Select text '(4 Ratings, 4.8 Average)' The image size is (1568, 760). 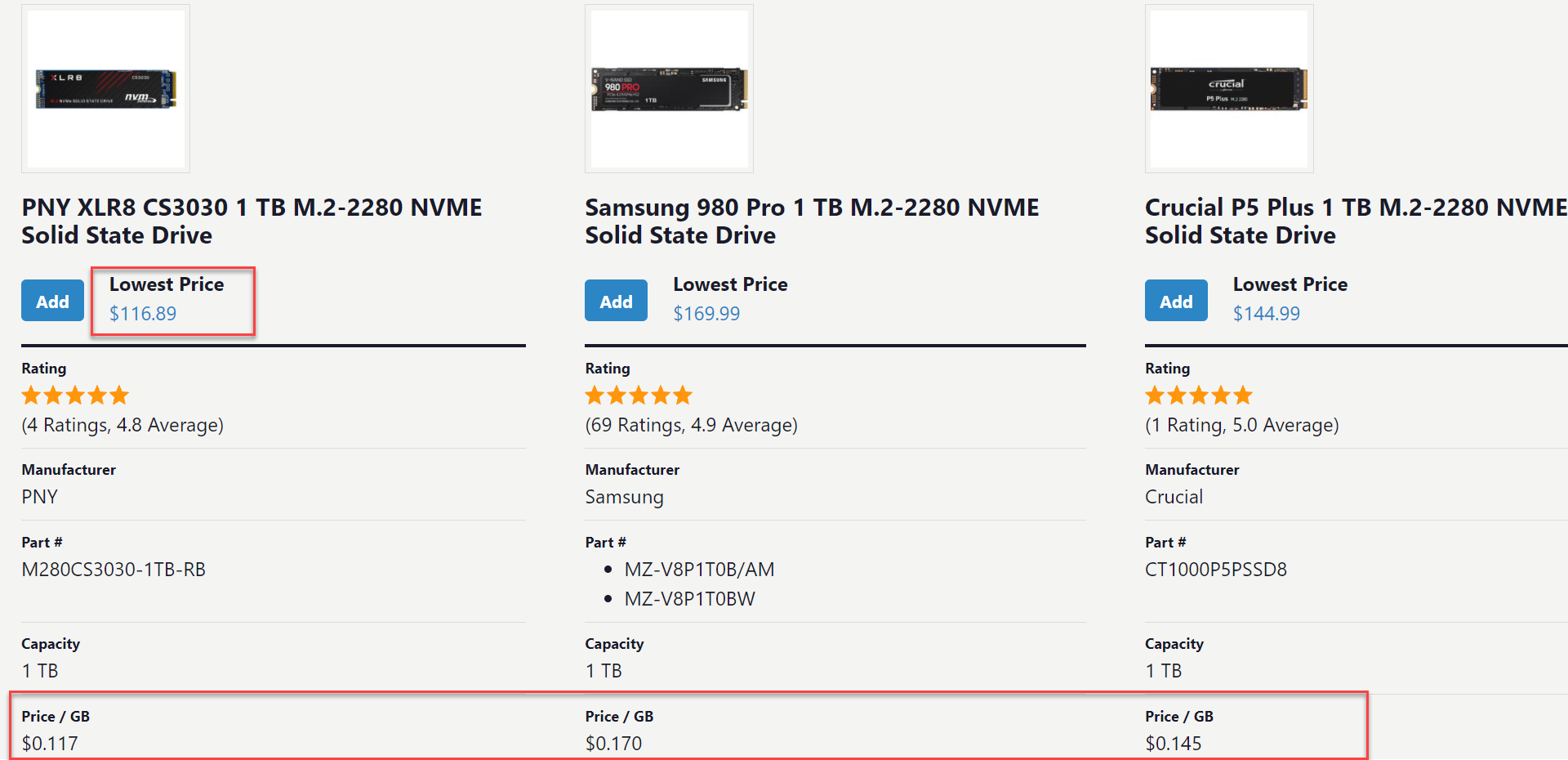[x=122, y=425]
